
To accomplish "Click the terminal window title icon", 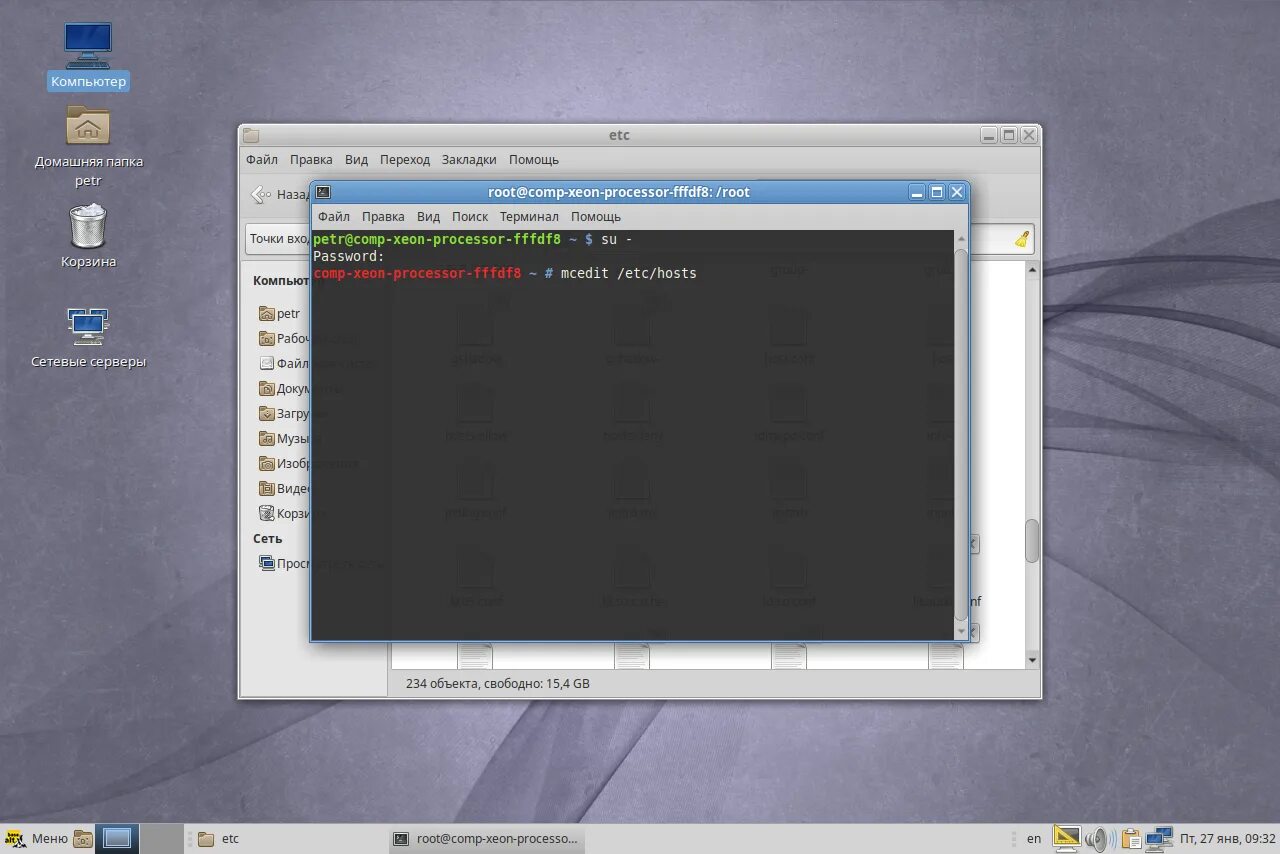I will 323,192.
